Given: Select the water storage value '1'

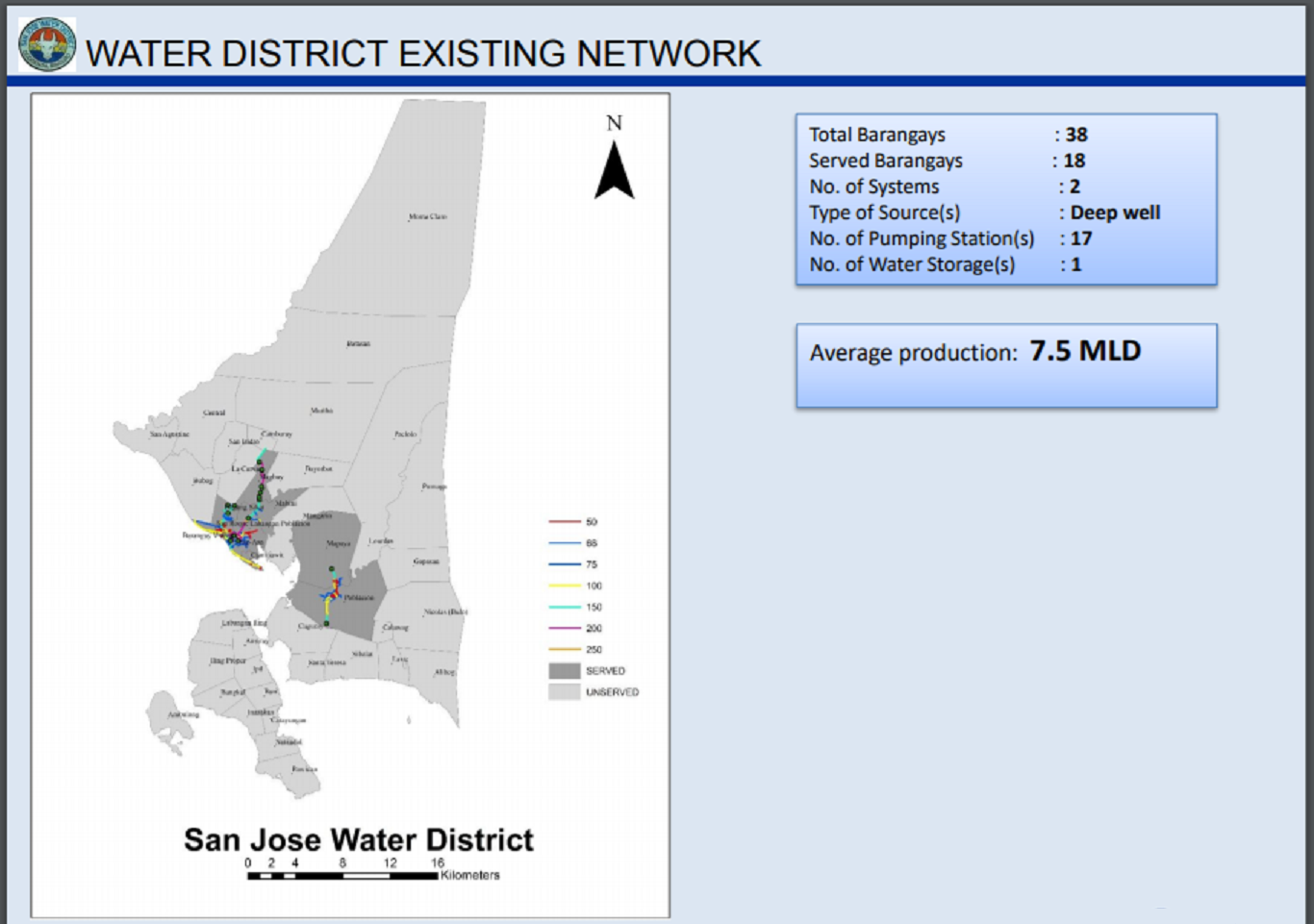Looking at the screenshot, I should point(1076,264).
